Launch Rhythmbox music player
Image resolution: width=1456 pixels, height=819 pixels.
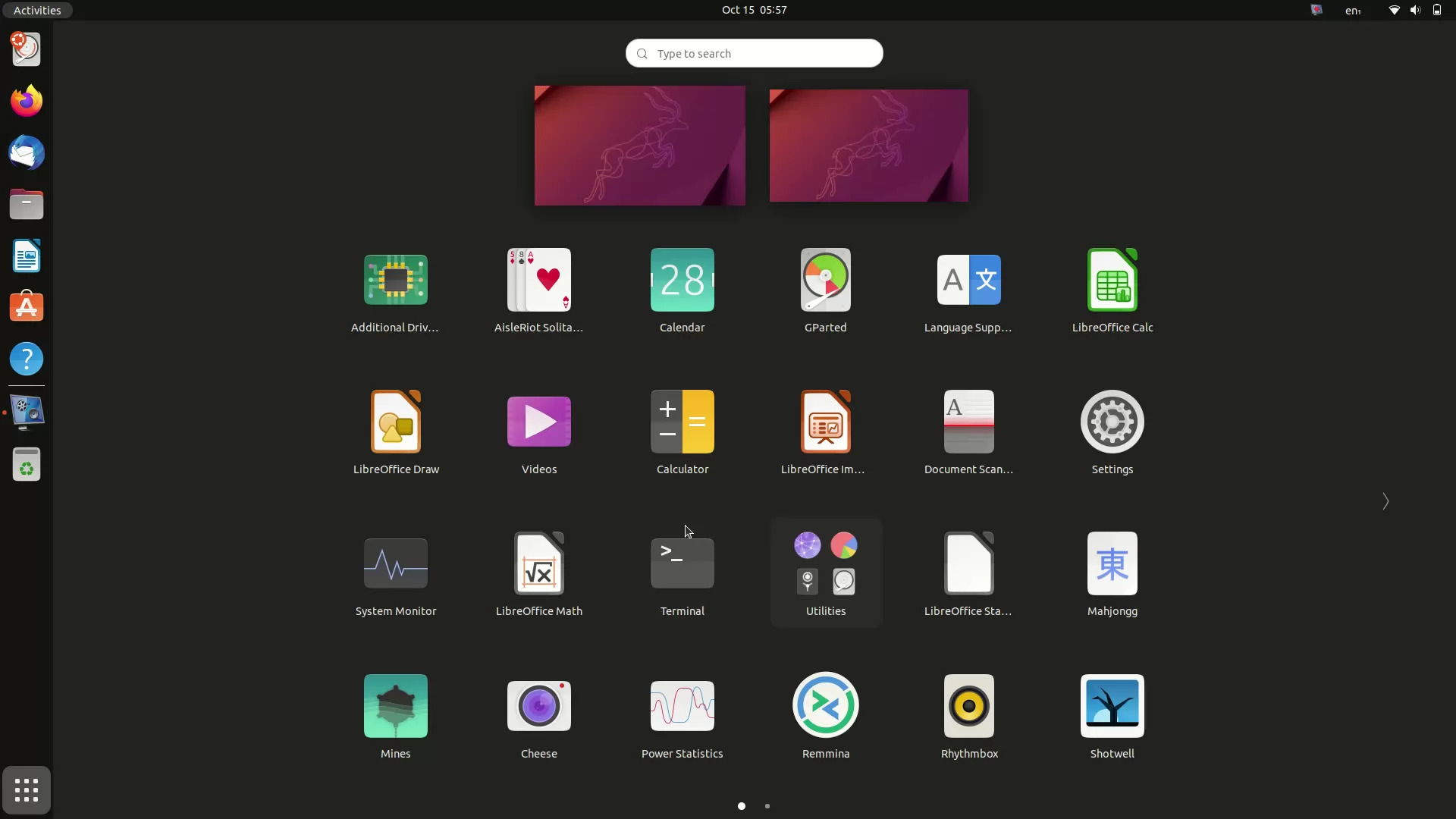point(968,705)
